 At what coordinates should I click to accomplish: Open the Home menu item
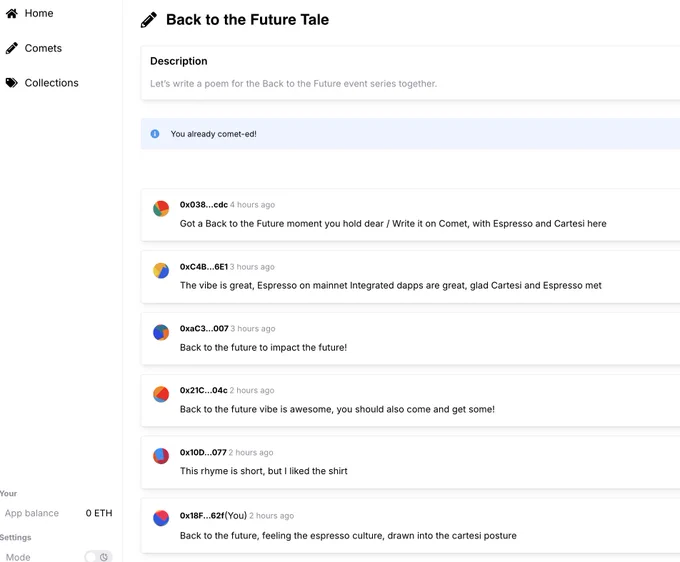[x=39, y=13]
